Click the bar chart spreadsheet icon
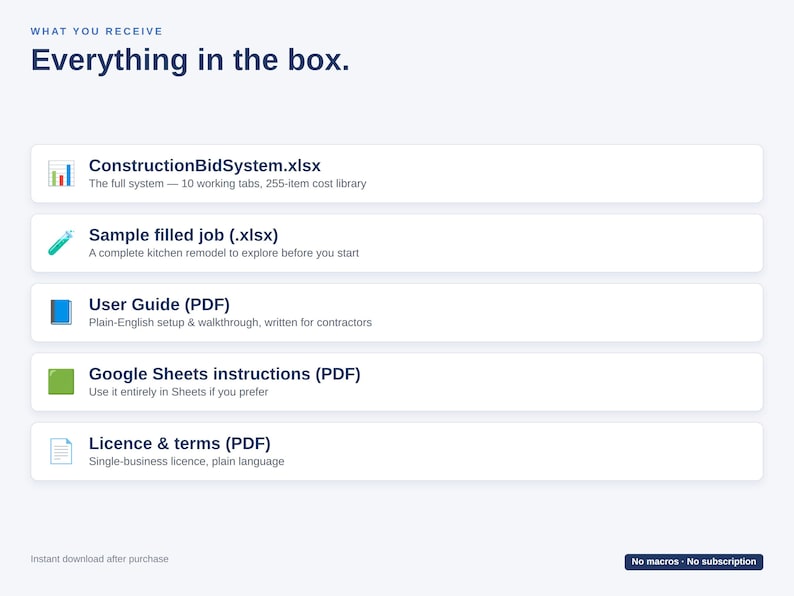794x596 pixels. click(x=61, y=174)
